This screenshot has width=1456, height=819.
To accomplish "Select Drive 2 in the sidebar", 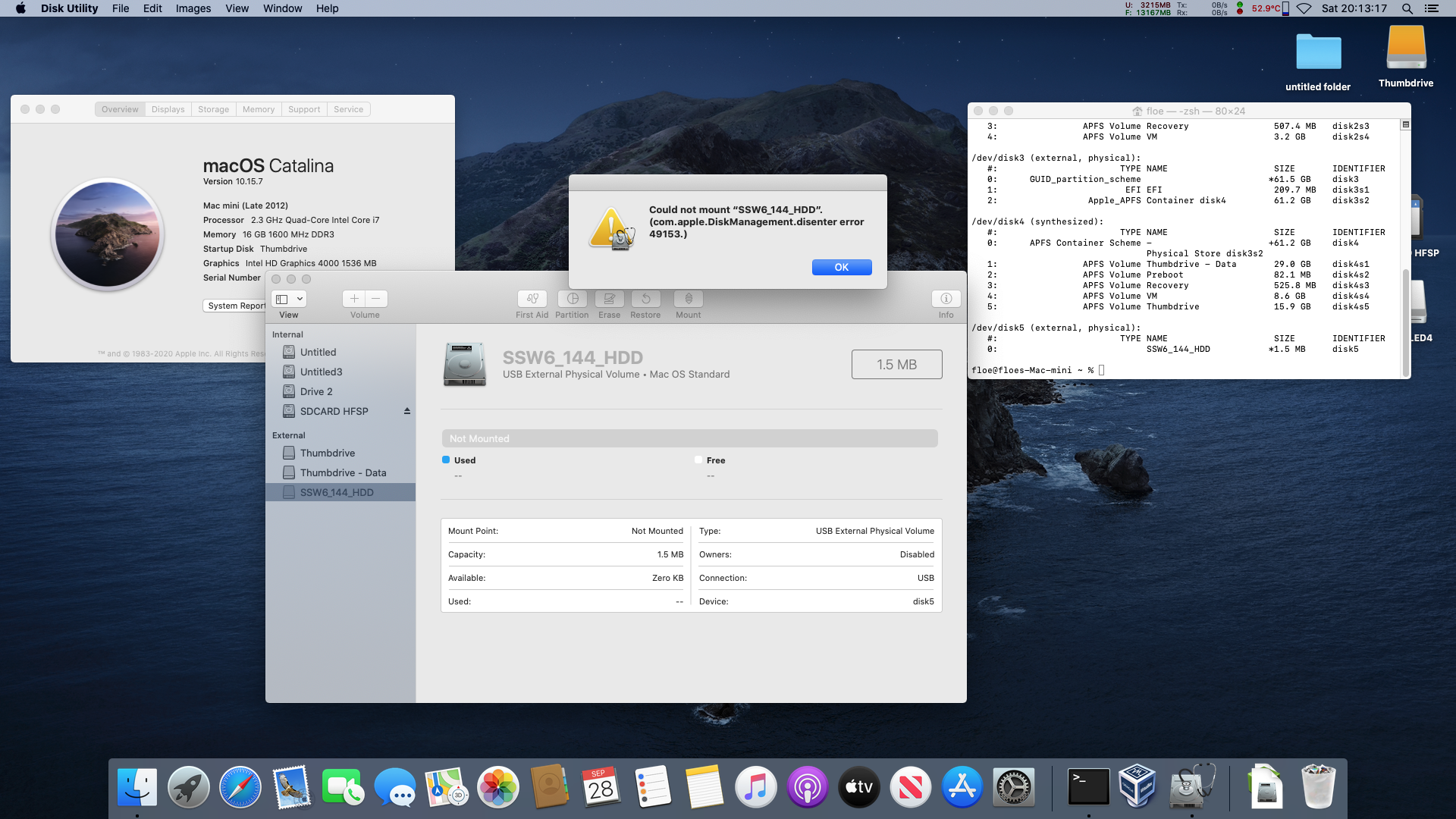I will click(340, 391).
